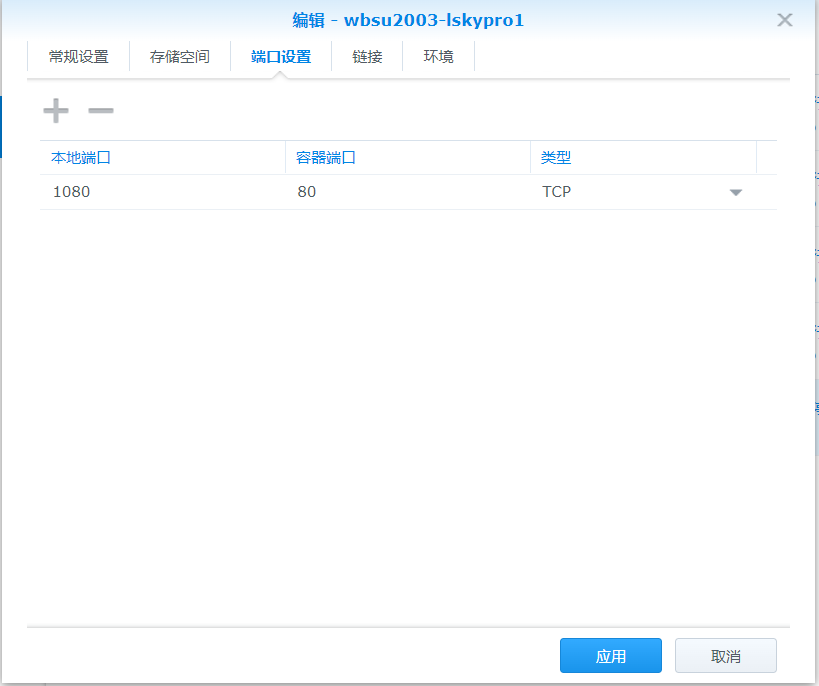The height and width of the screenshot is (686, 819).
Task: Switch to the 常规设置 tab
Action: [x=78, y=57]
